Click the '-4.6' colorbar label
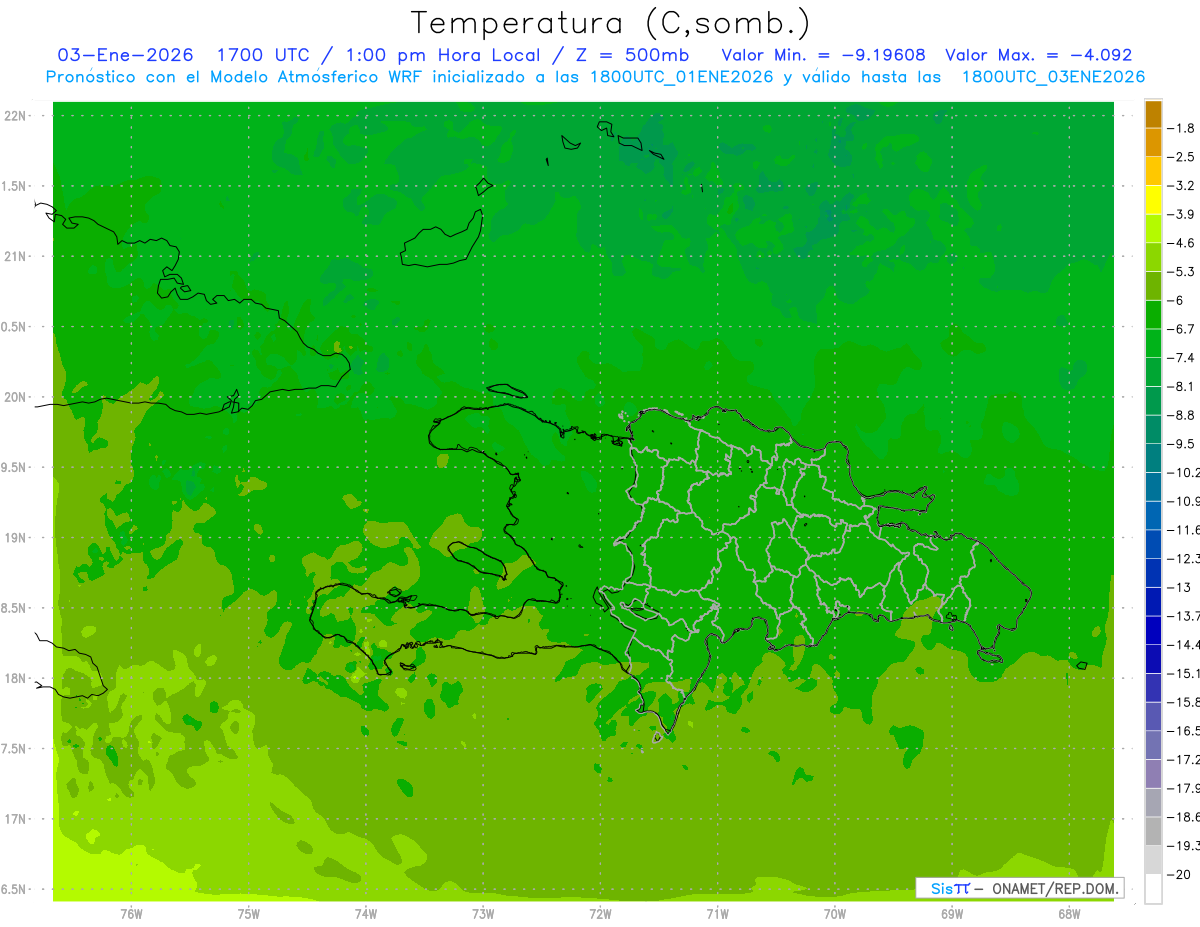The height and width of the screenshot is (927, 1200). point(1182,243)
